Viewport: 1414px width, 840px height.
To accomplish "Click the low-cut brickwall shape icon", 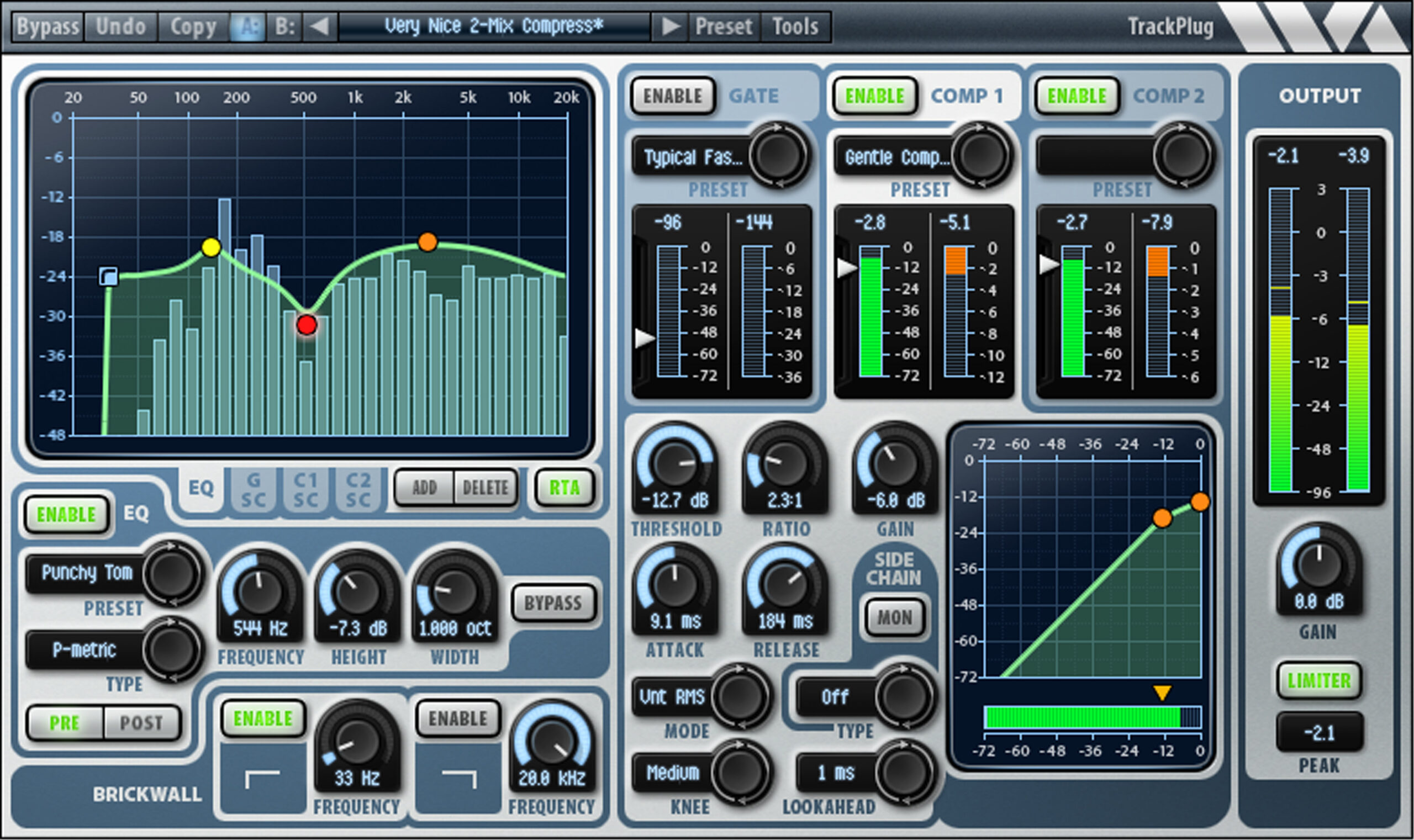I will [263, 779].
